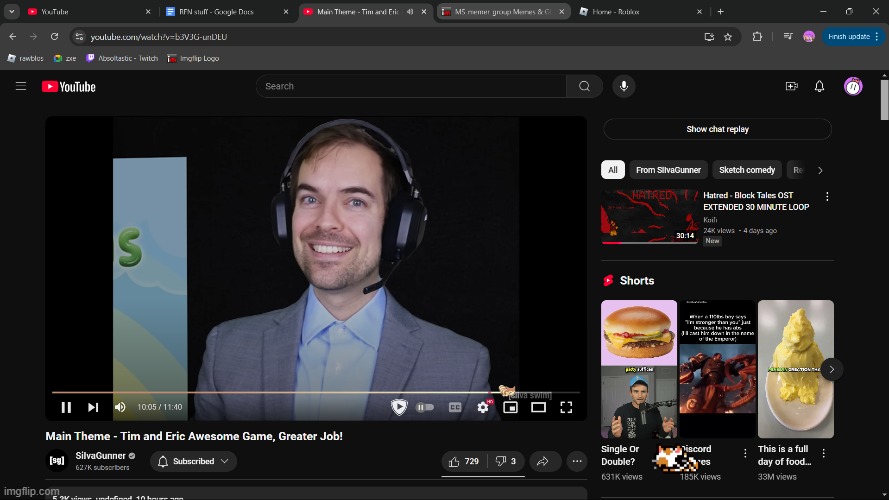Open the Create video icon
Image resolution: width=889 pixels, height=500 pixels.
tap(791, 86)
